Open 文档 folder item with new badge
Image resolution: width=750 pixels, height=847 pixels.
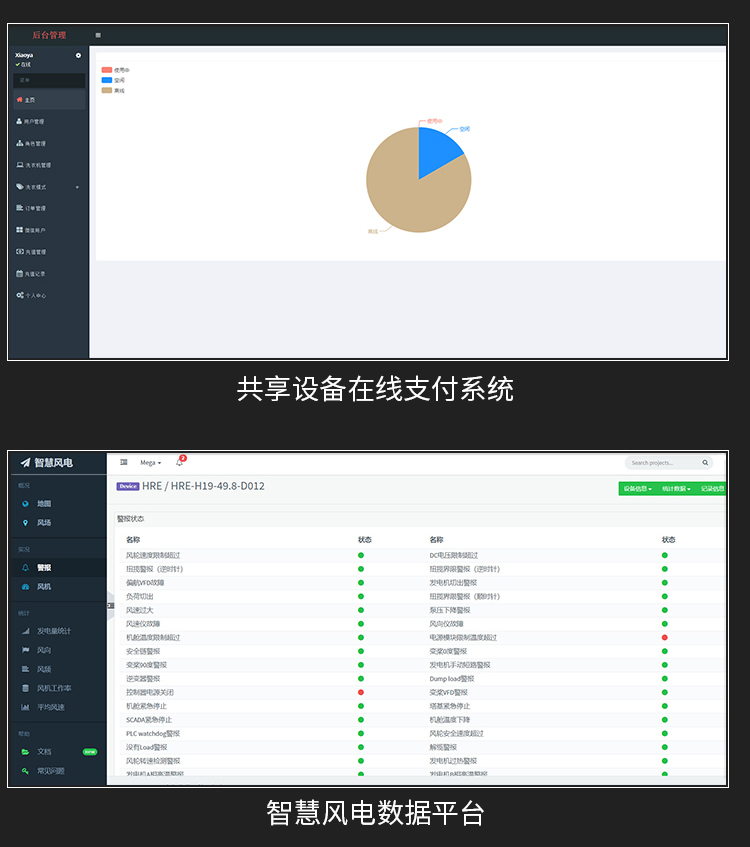pos(44,751)
